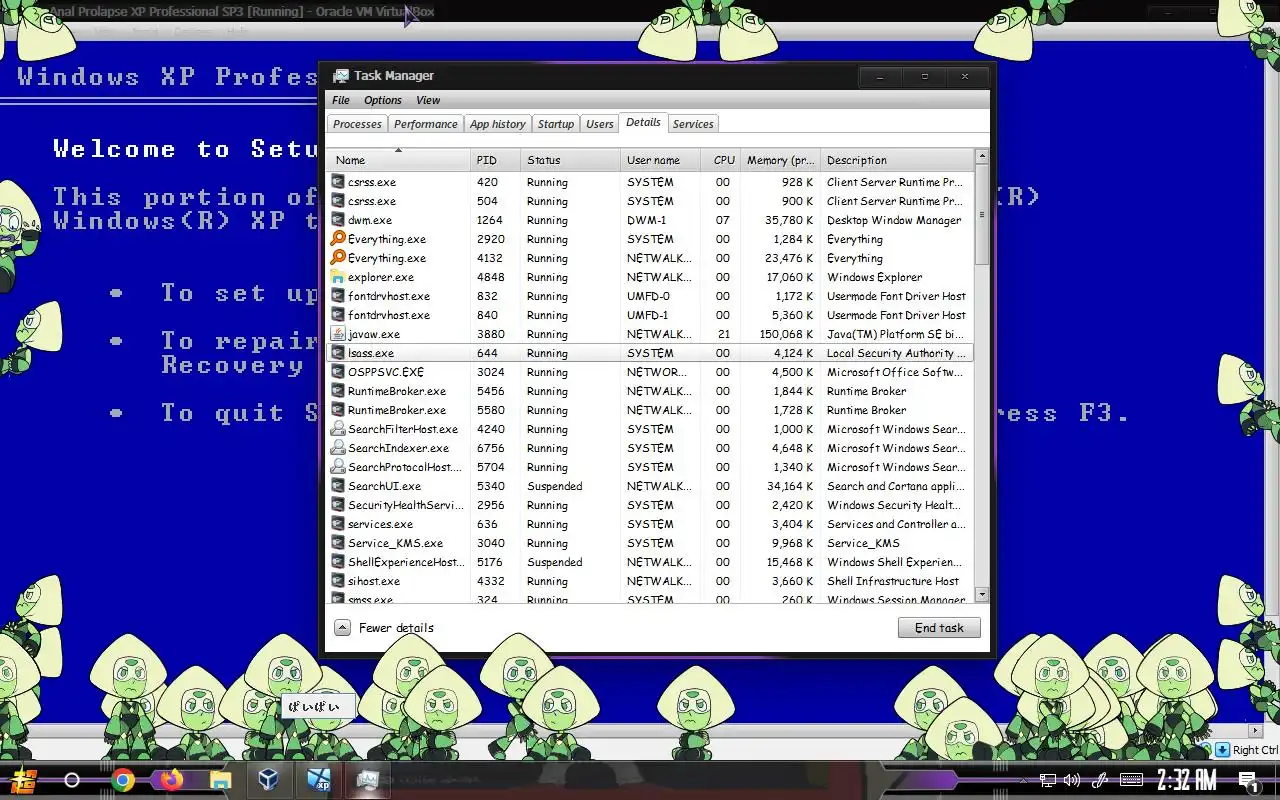Switch to the App history tab
This screenshot has height=800, width=1280.
(x=497, y=124)
